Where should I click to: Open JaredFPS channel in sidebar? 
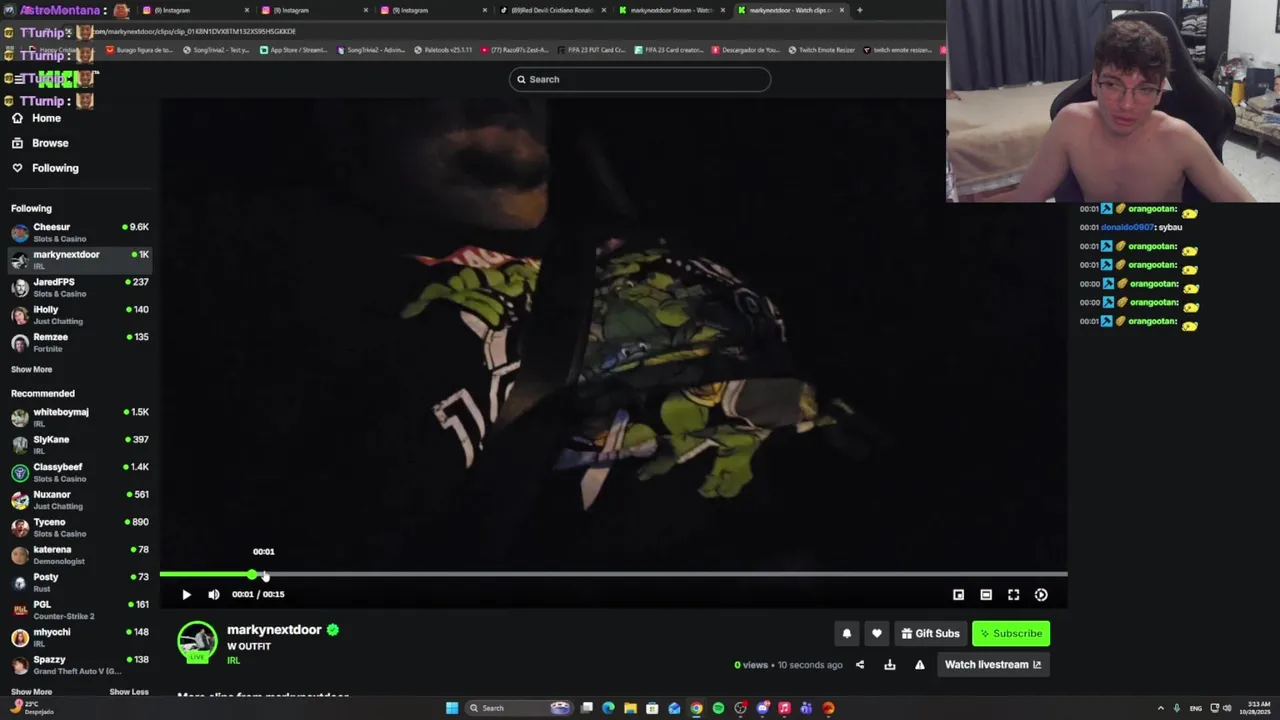point(80,287)
